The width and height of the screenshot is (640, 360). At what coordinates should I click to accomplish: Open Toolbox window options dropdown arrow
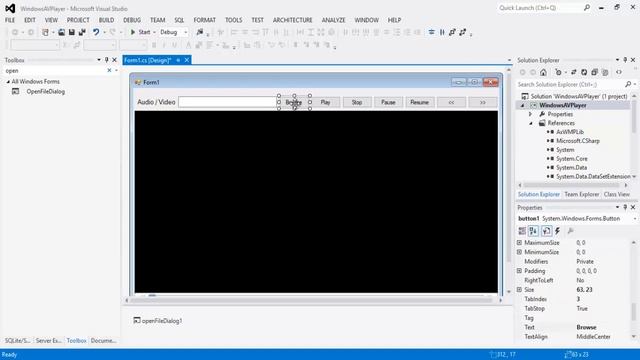(99, 60)
